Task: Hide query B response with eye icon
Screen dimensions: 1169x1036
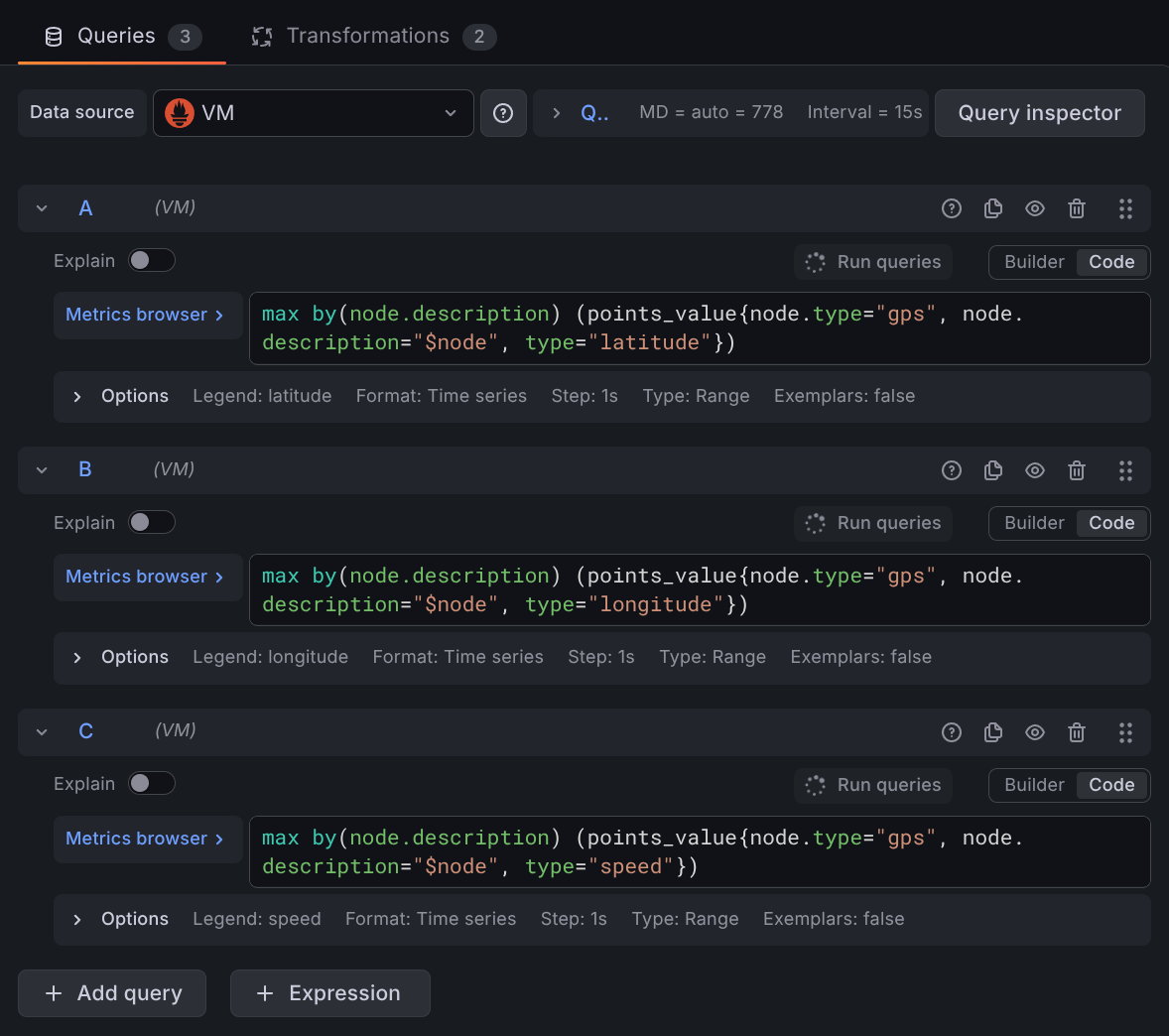Action: (x=1035, y=470)
